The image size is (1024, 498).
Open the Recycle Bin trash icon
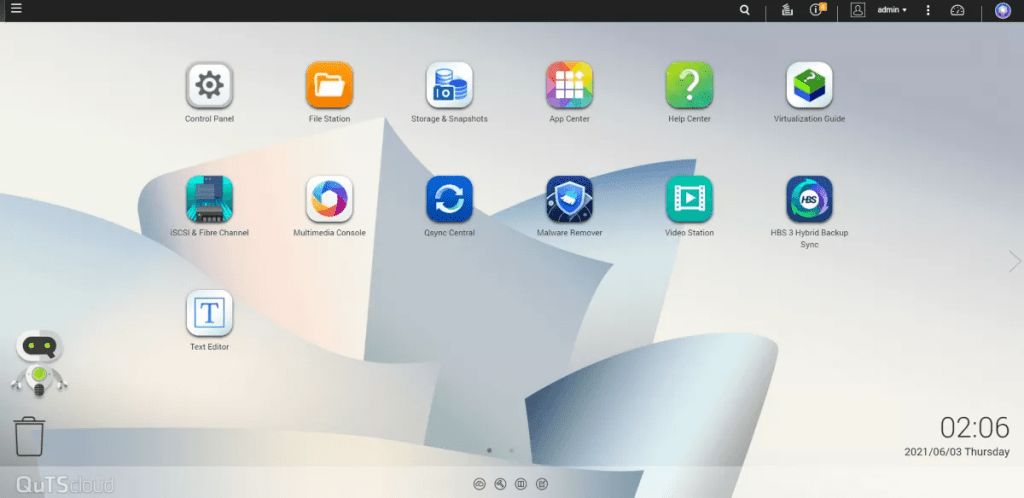(x=29, y=437)
